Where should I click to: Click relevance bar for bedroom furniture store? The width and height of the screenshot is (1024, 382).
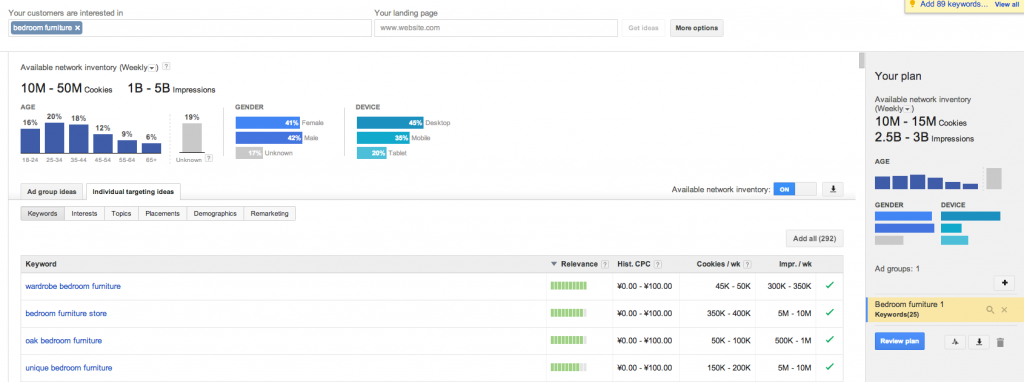click(x=569, y=313)
